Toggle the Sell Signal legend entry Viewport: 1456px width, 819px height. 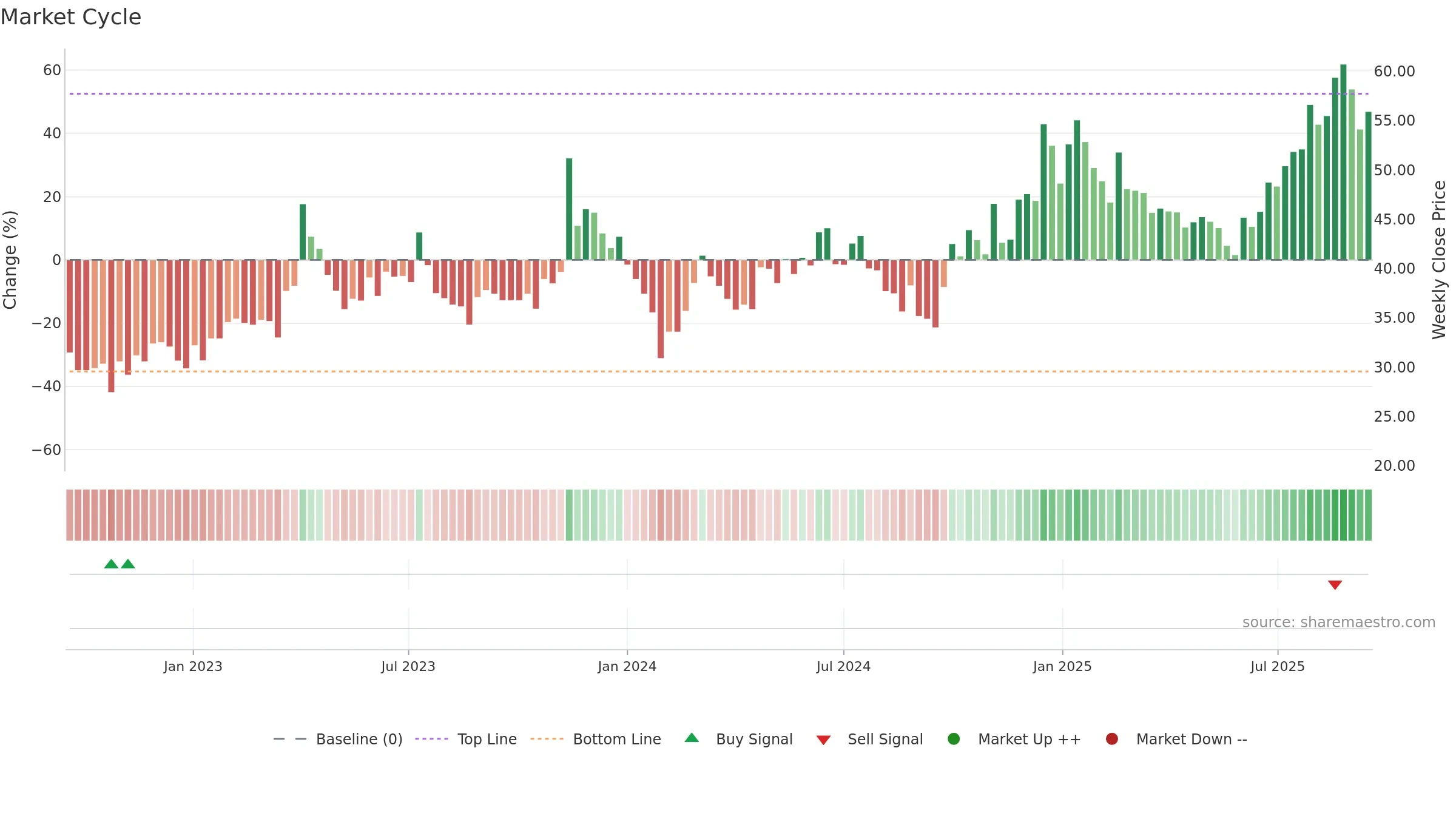click(x=869, y=739)
